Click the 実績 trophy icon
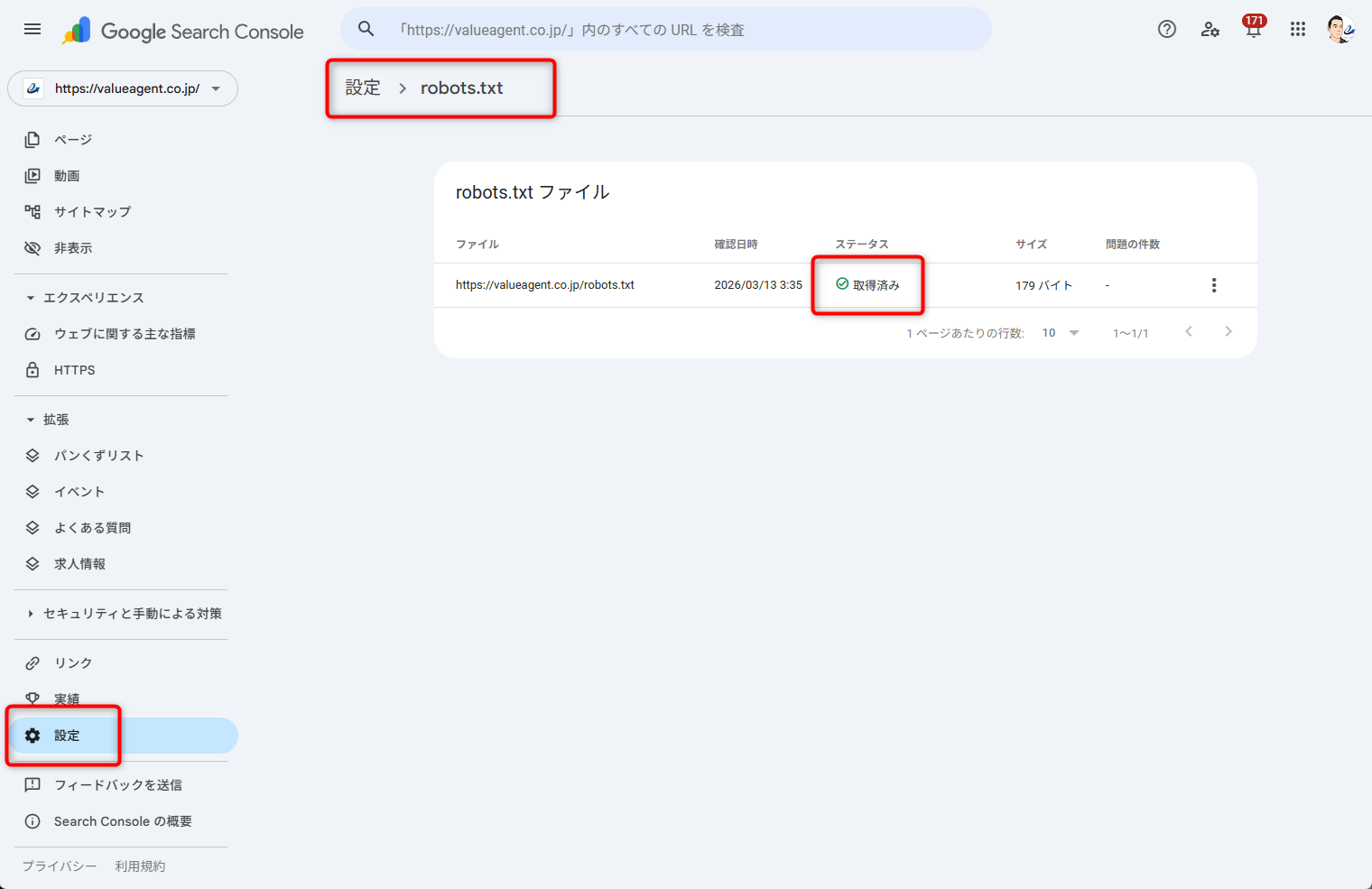1372x889 pixels. (32, 699)
